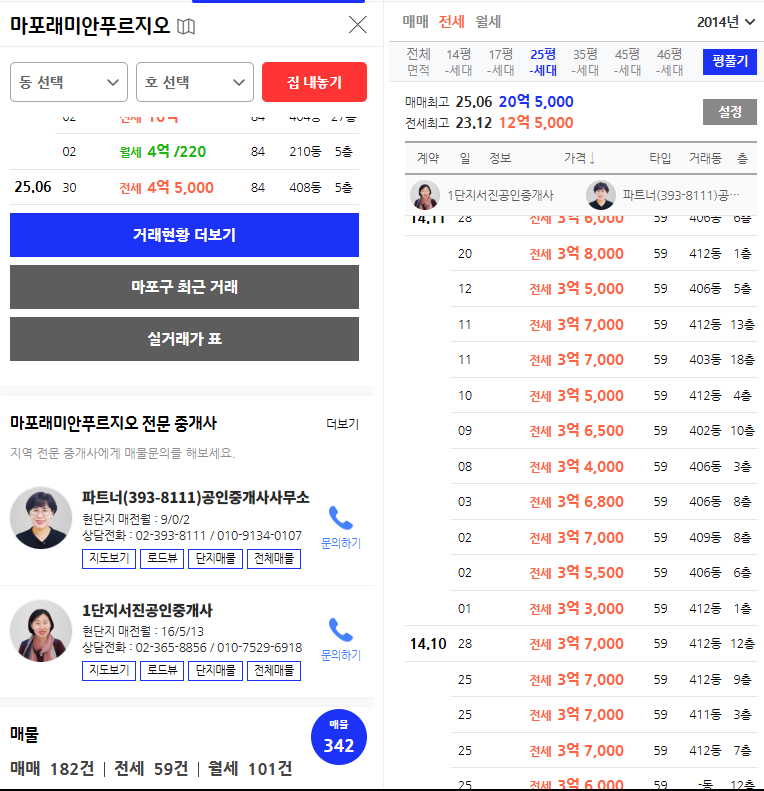This screenshot has width=764, height=791.
Task: Click the 평풀기 button
Action: tap(730, 62)
